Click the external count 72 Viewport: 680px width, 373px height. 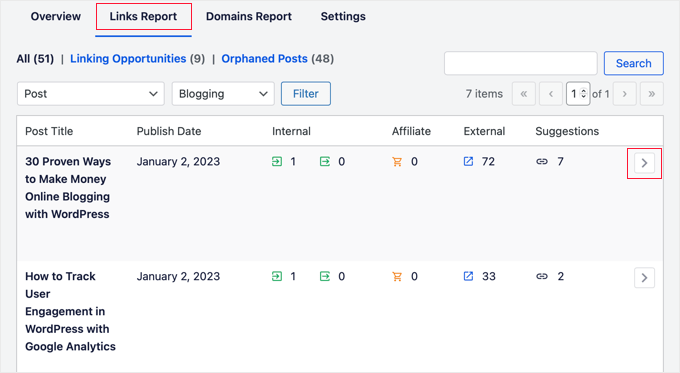tap(488, 161)
